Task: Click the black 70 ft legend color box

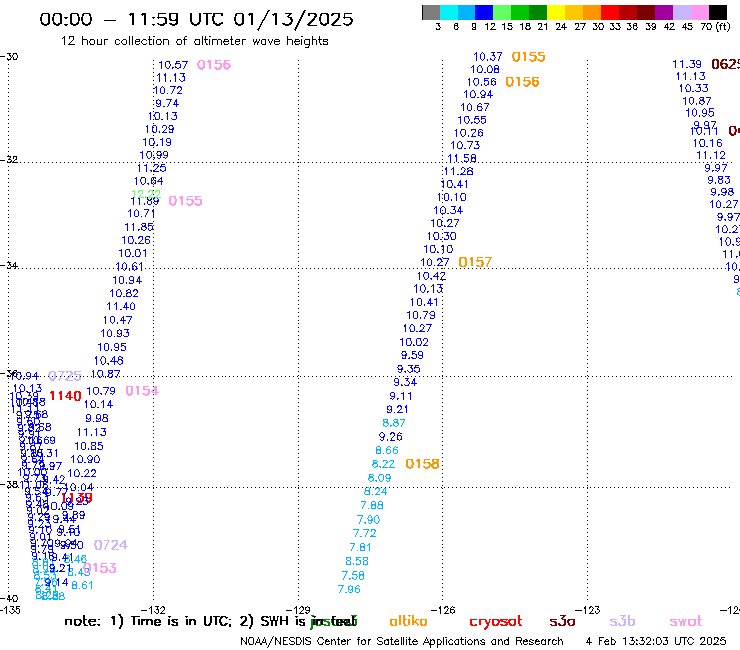Action: (717, 12)
